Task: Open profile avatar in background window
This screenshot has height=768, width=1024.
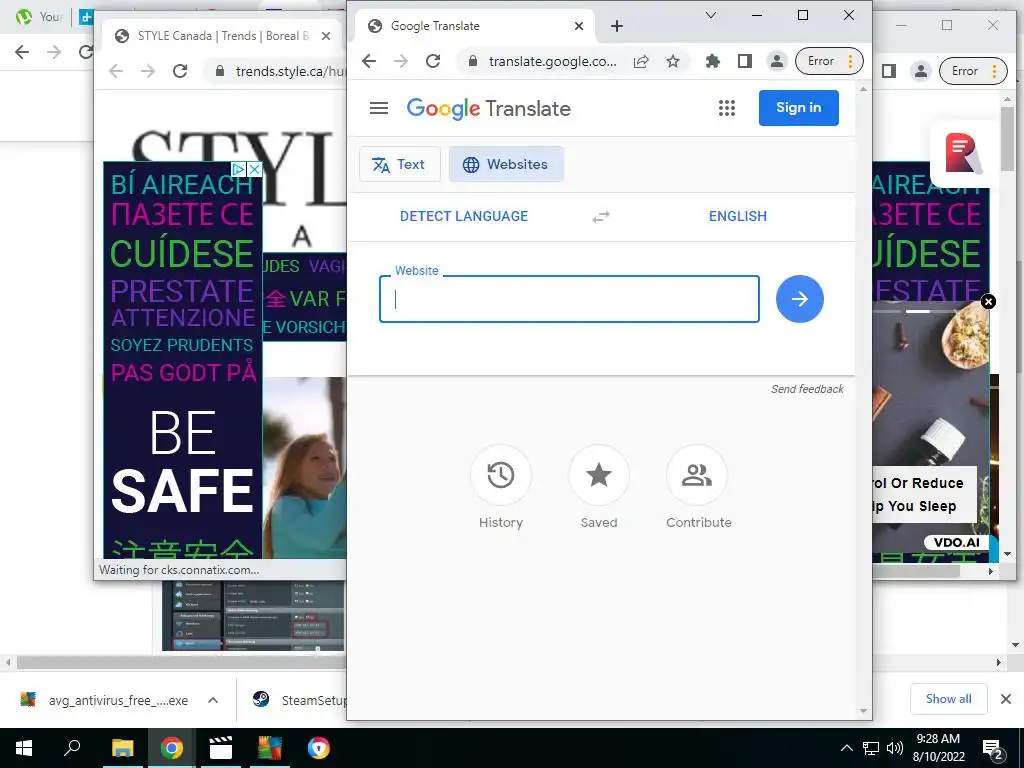Action: (x=921, y=71)
